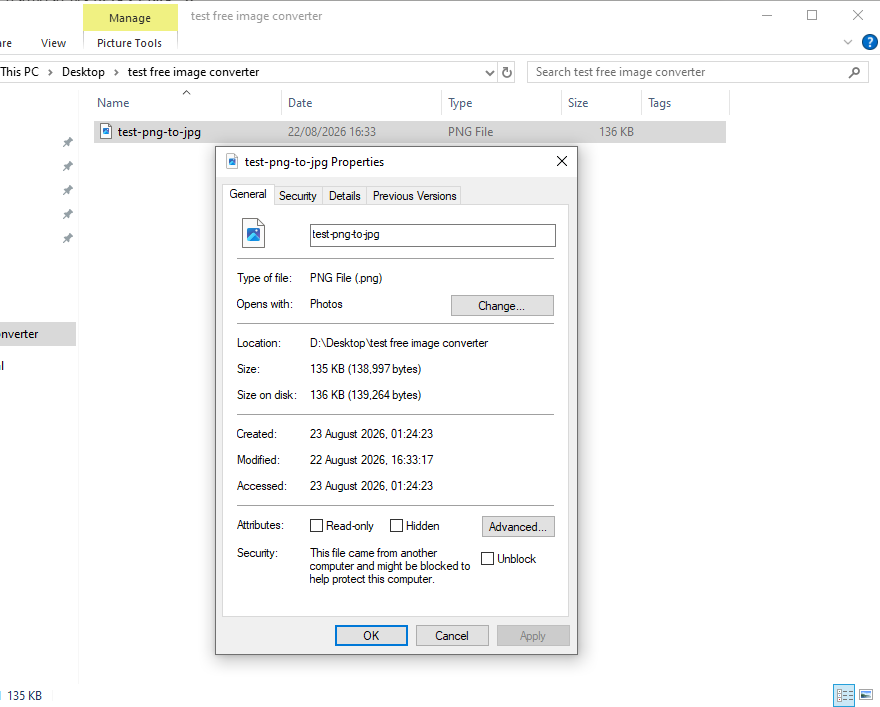Sort by the Size column header
880x707 pixels.
click(x=601, y=103)
